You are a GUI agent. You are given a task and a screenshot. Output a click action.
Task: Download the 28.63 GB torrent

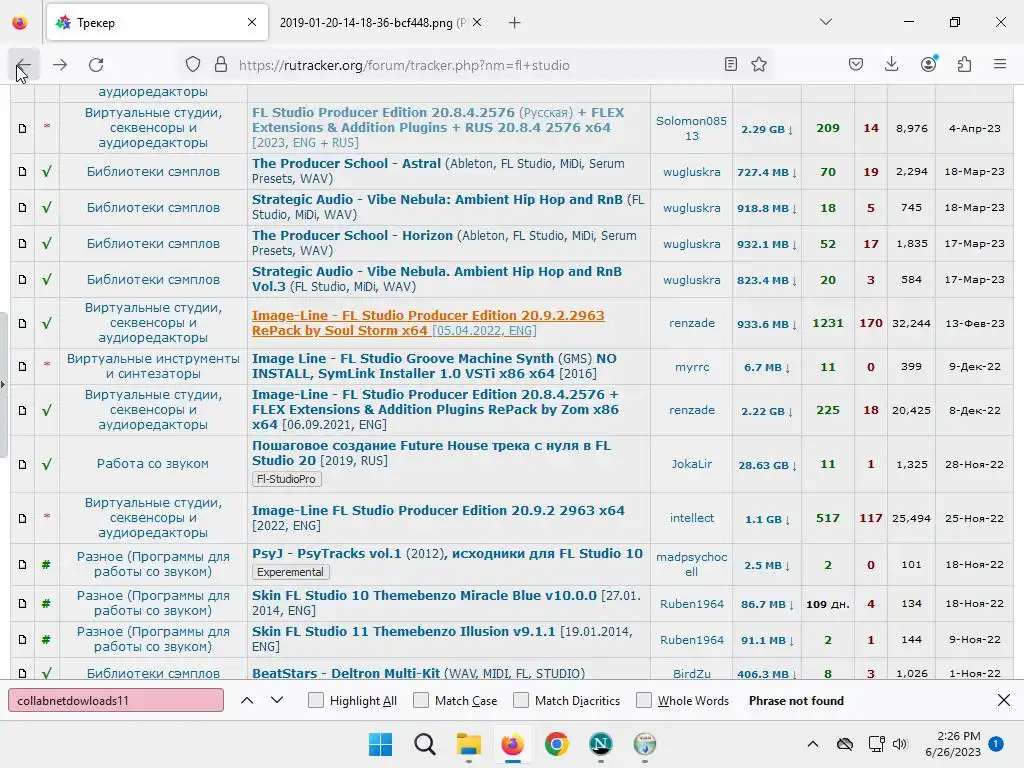coord(767,465)
